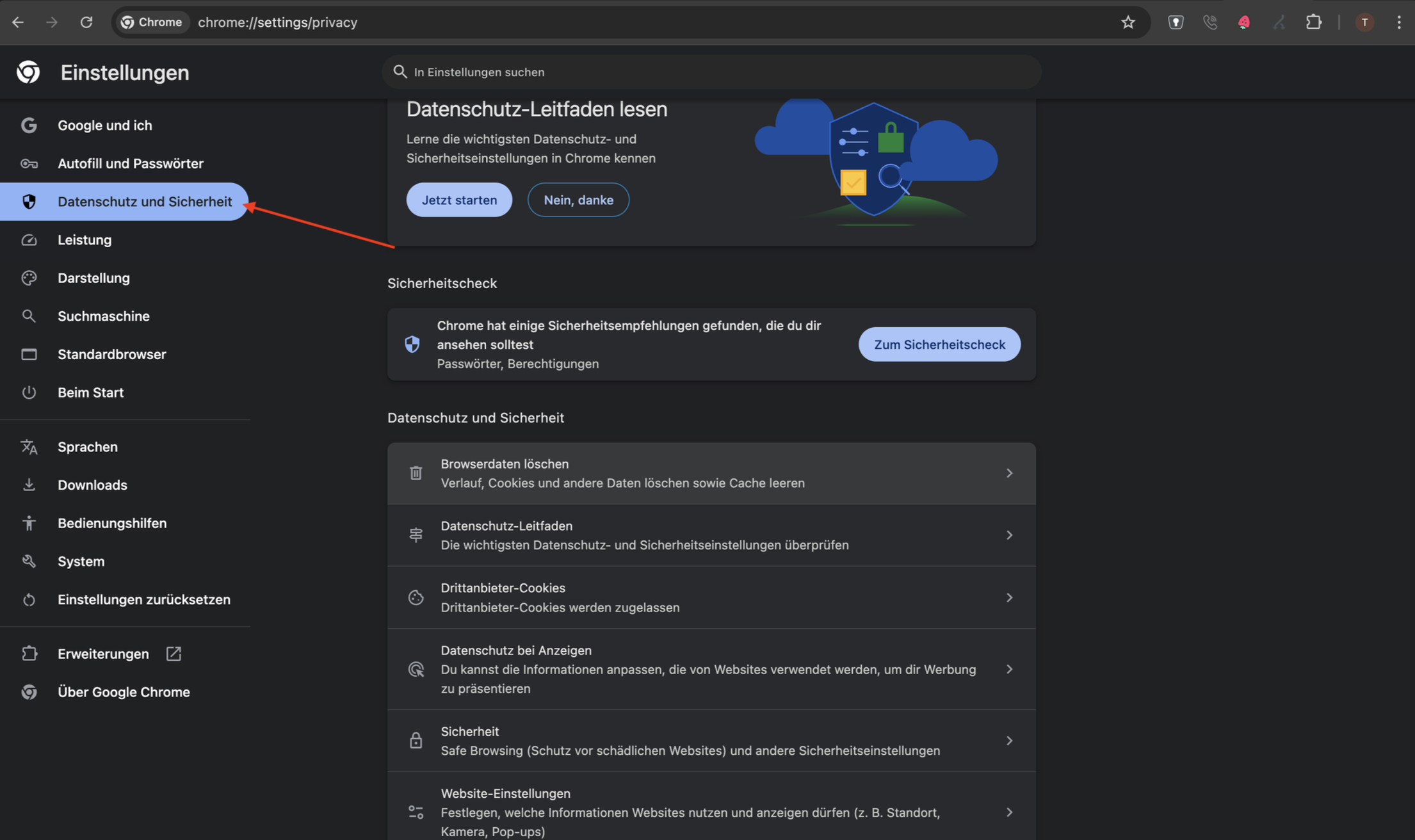Open the Downloads sidebar section

click(x=92, y=485)
